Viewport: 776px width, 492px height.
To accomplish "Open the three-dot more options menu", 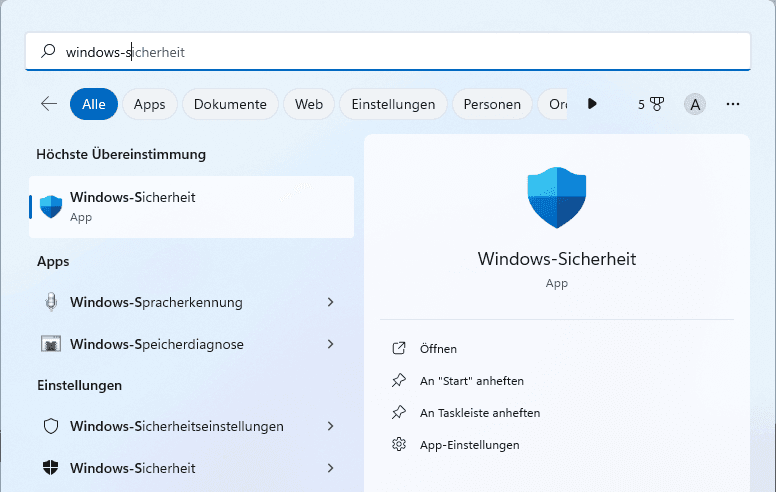I will (733, 104).
